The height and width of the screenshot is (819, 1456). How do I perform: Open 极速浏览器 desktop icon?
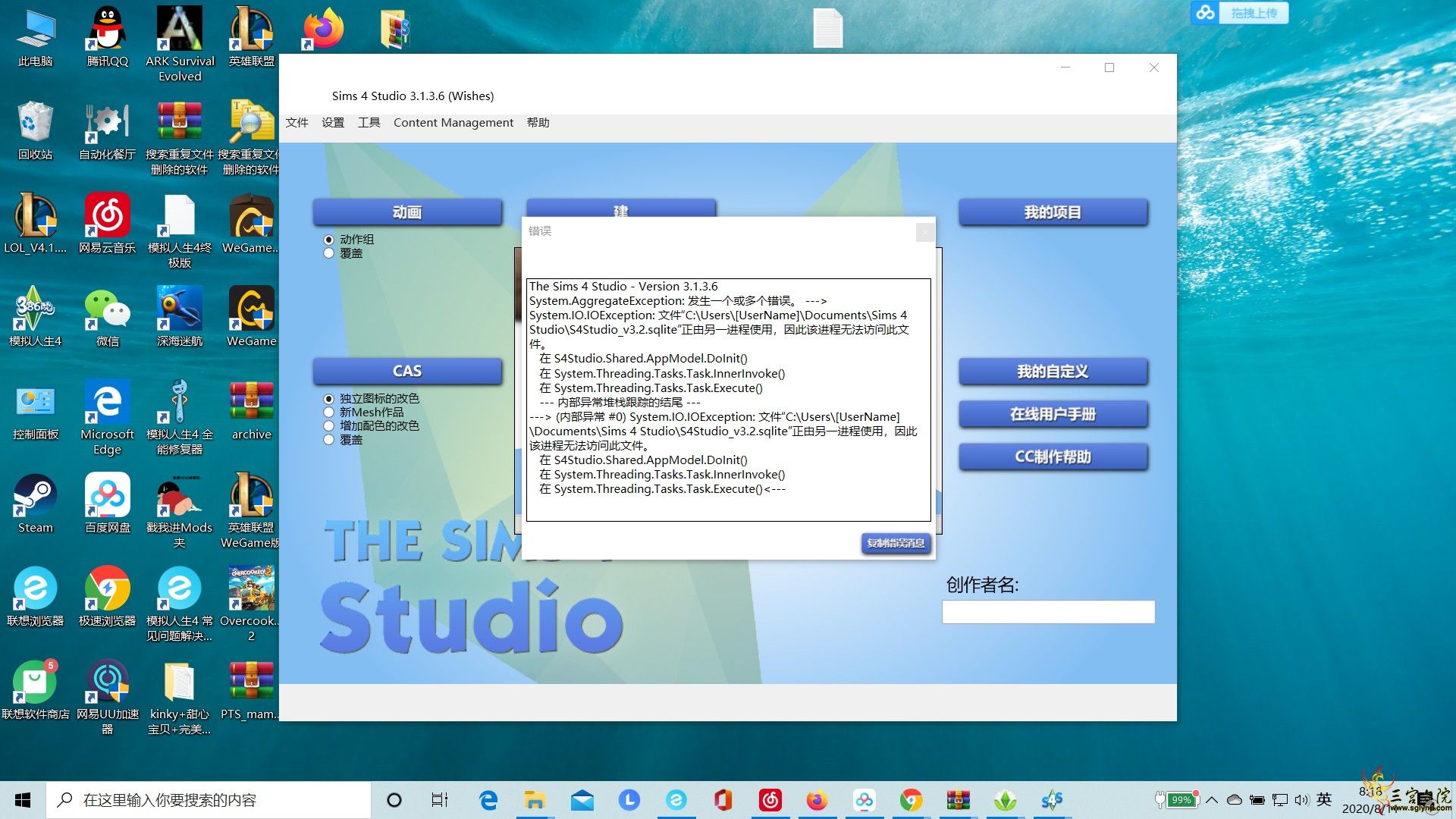coord(108,596)
